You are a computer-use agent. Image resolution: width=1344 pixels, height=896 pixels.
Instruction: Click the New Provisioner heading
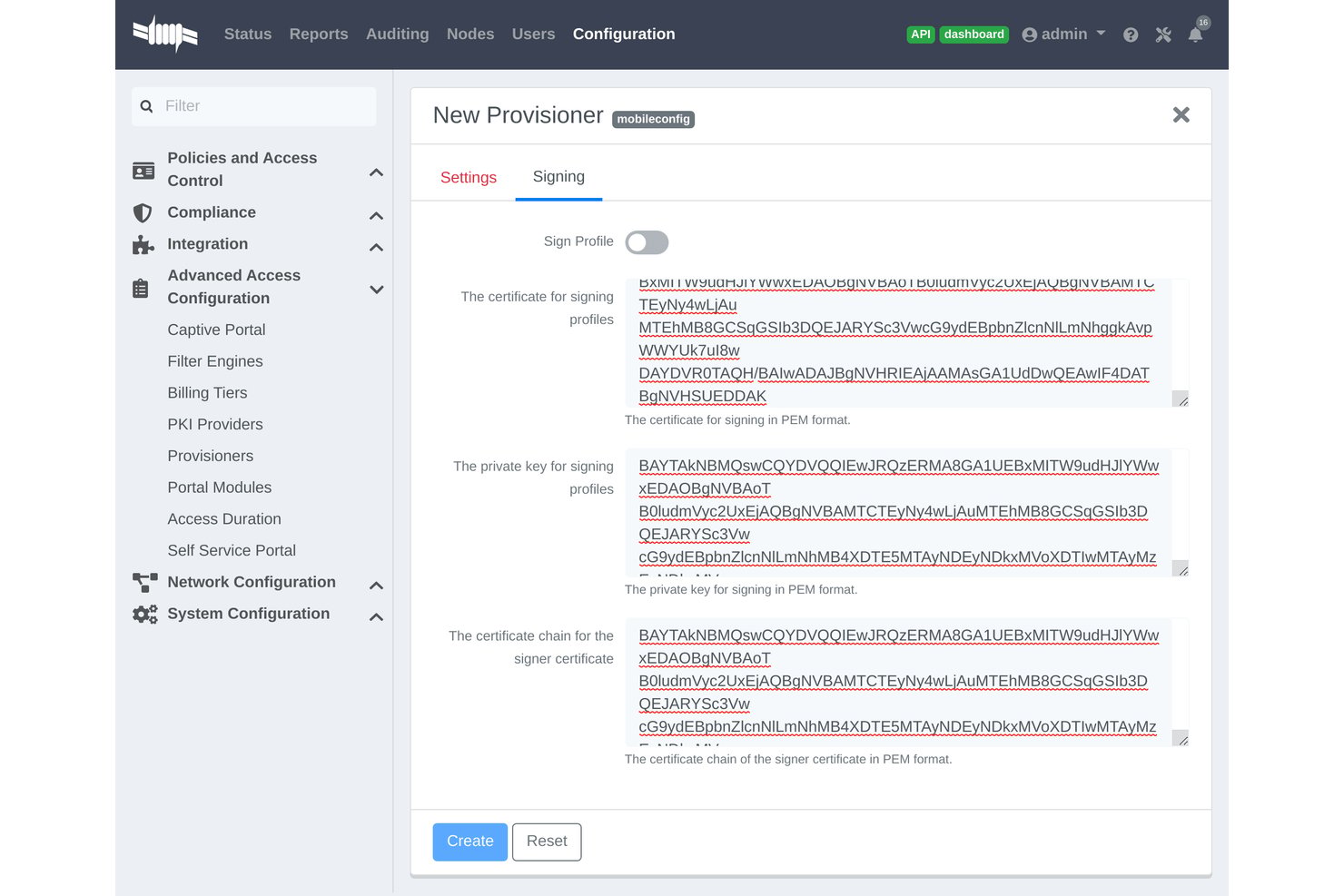click(x=518, y=115)
